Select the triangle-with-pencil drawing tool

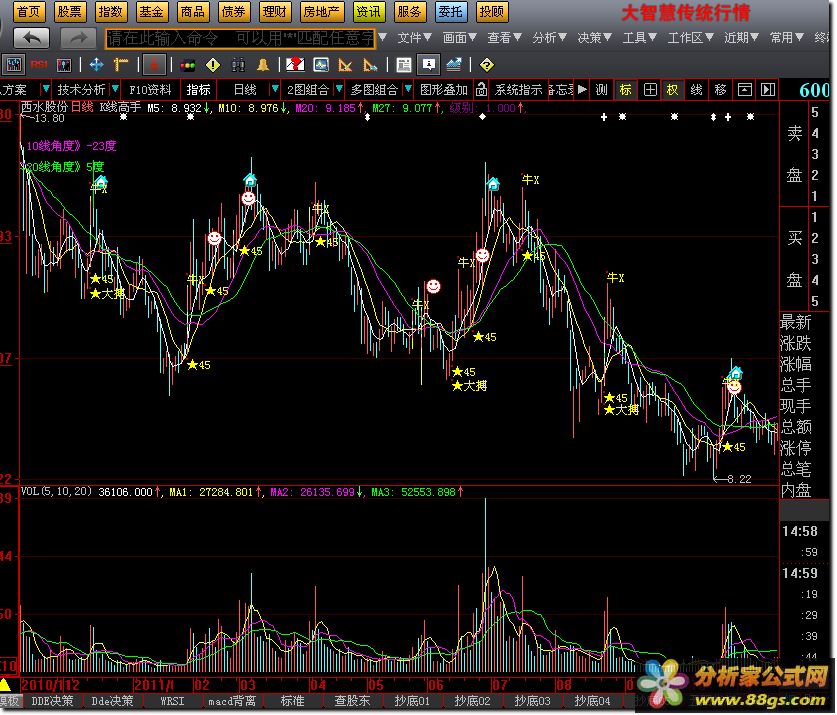370,65
